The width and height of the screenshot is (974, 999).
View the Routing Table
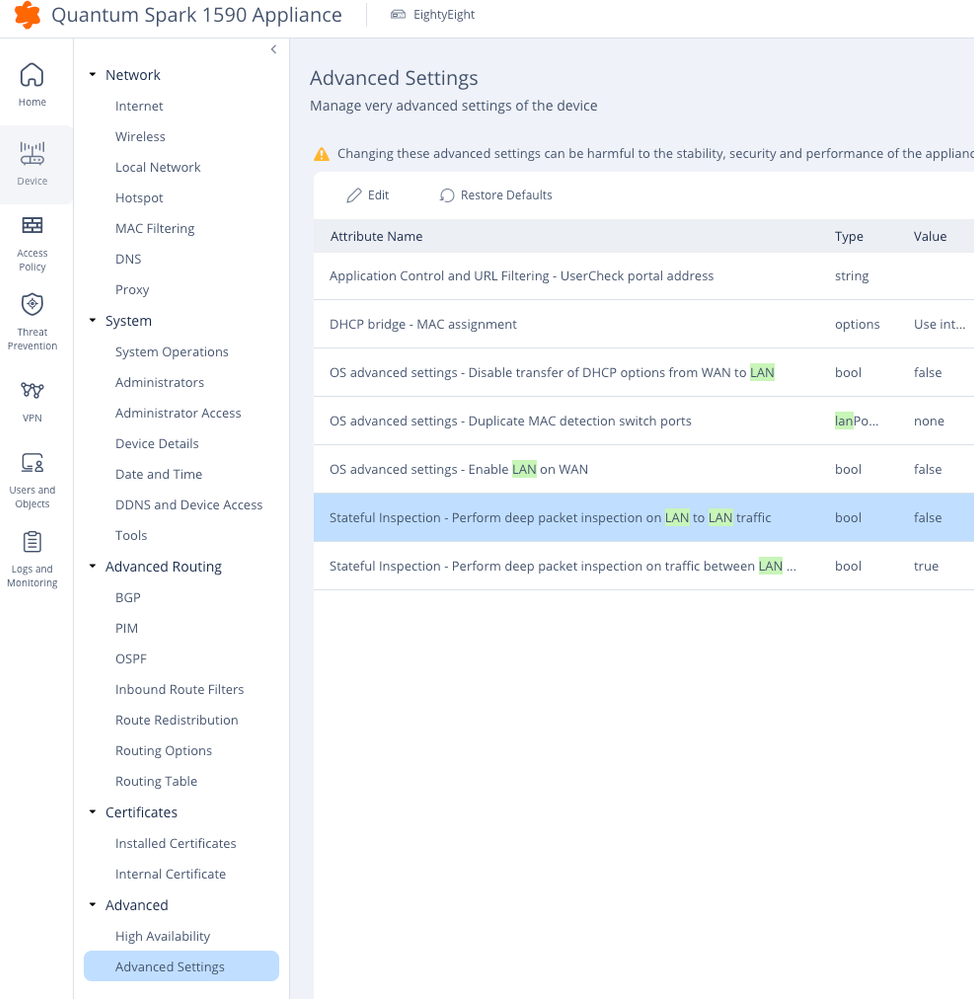click(x=156, y=781)
